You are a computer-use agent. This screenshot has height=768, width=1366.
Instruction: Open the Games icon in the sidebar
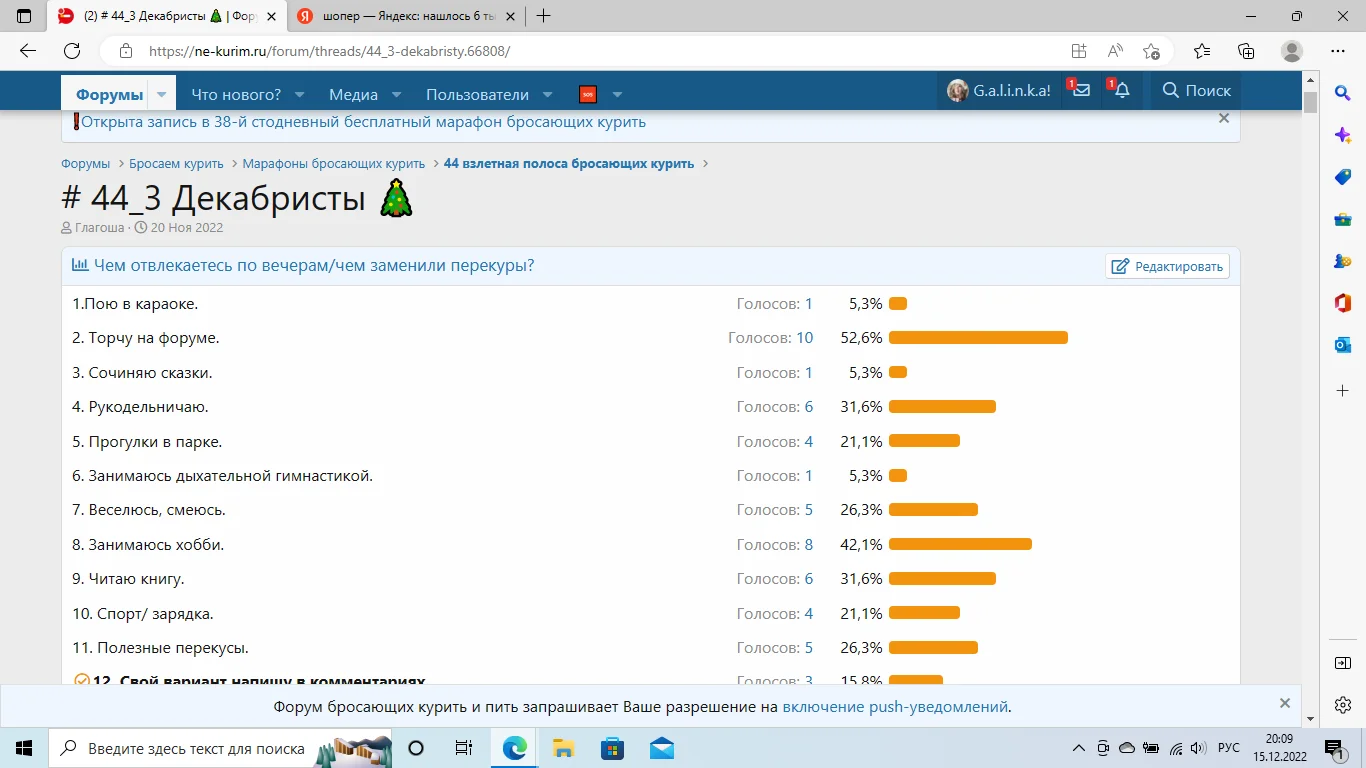coord(1342,261)
